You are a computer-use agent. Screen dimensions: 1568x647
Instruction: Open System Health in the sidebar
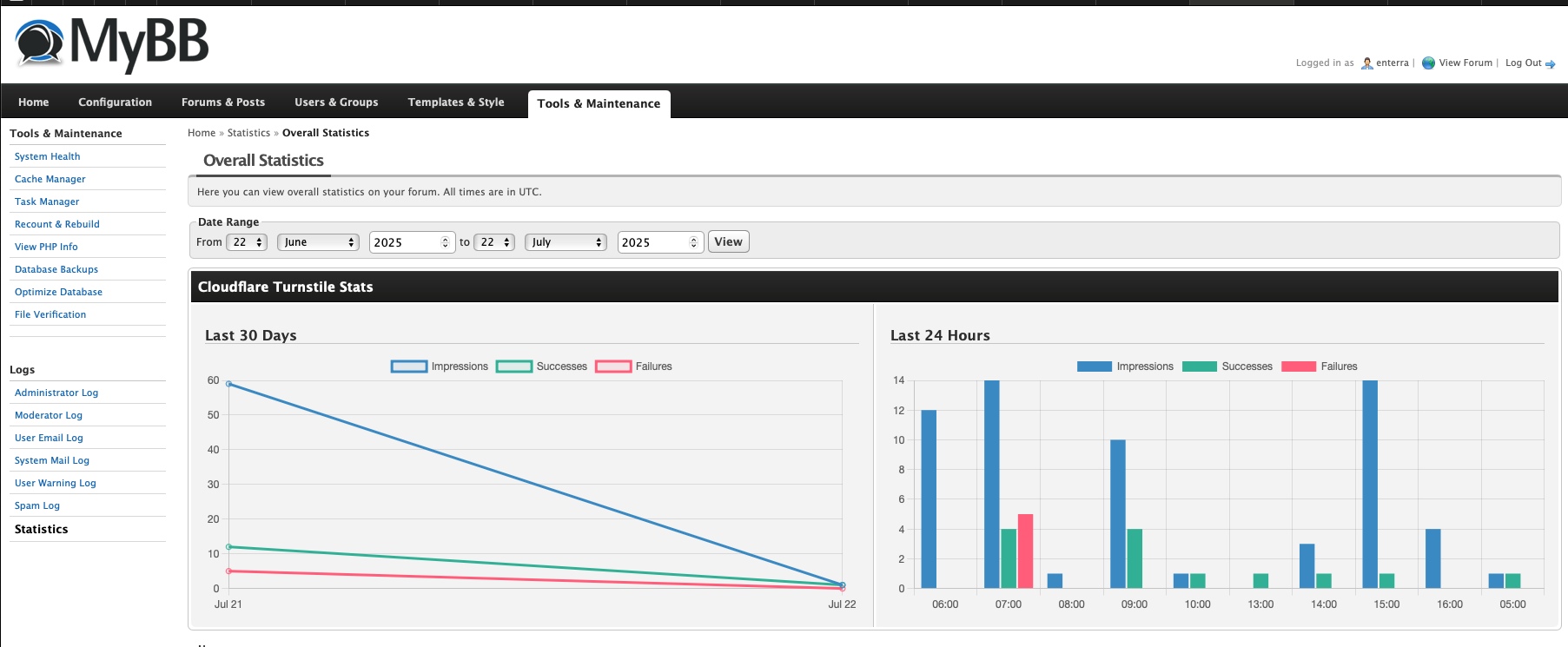[47, 156]
